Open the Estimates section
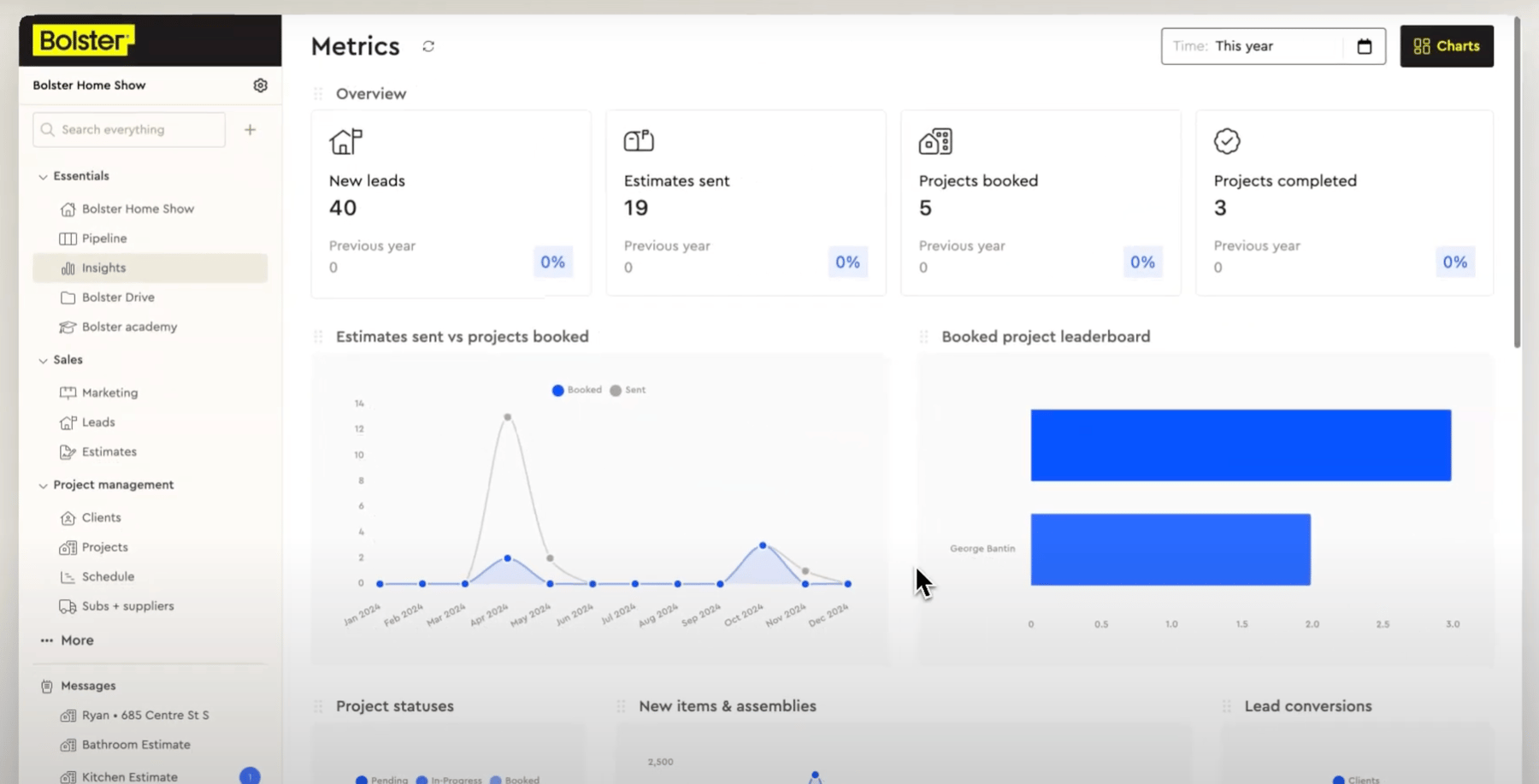 pos(108,451)
